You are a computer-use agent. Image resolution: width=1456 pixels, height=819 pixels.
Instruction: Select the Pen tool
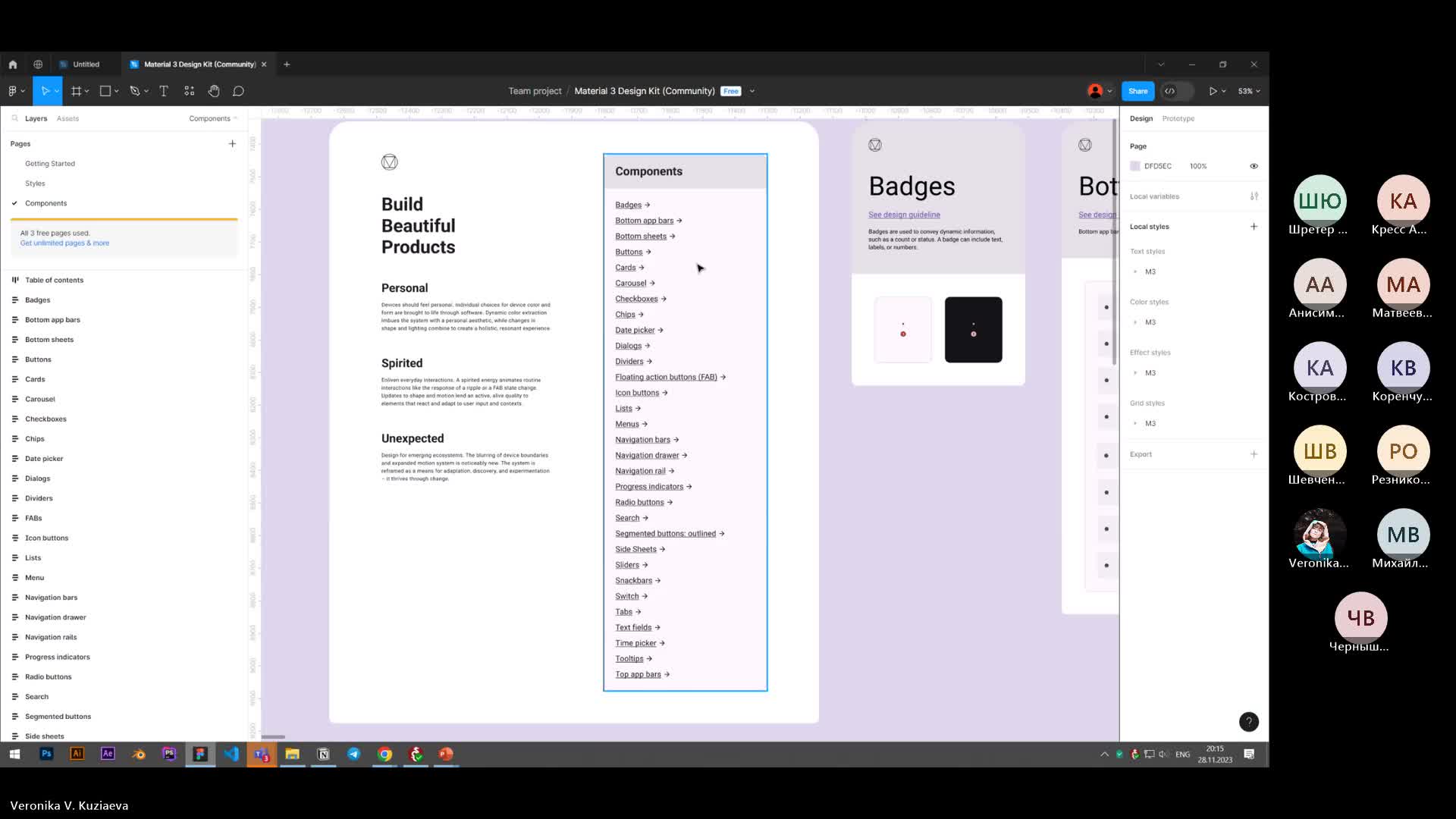point(134,91)
